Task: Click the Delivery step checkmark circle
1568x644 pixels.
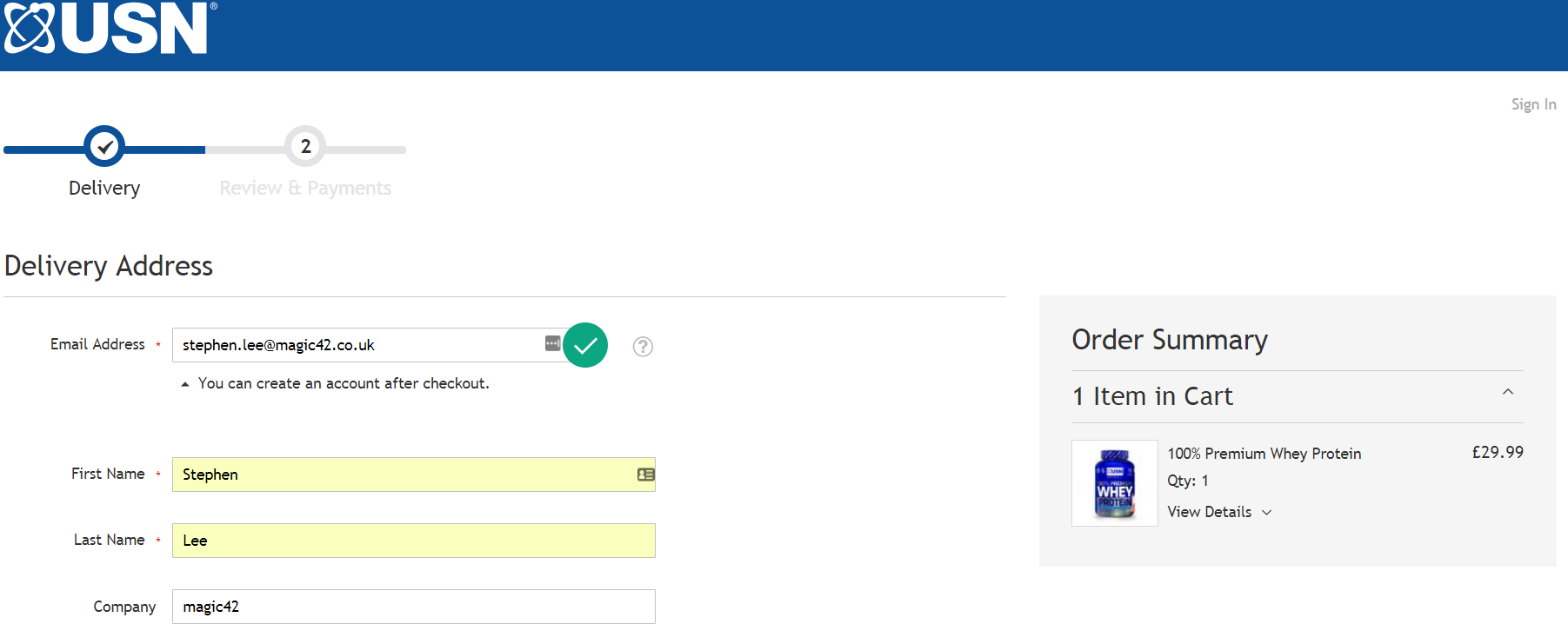Action: coord(104,147)
